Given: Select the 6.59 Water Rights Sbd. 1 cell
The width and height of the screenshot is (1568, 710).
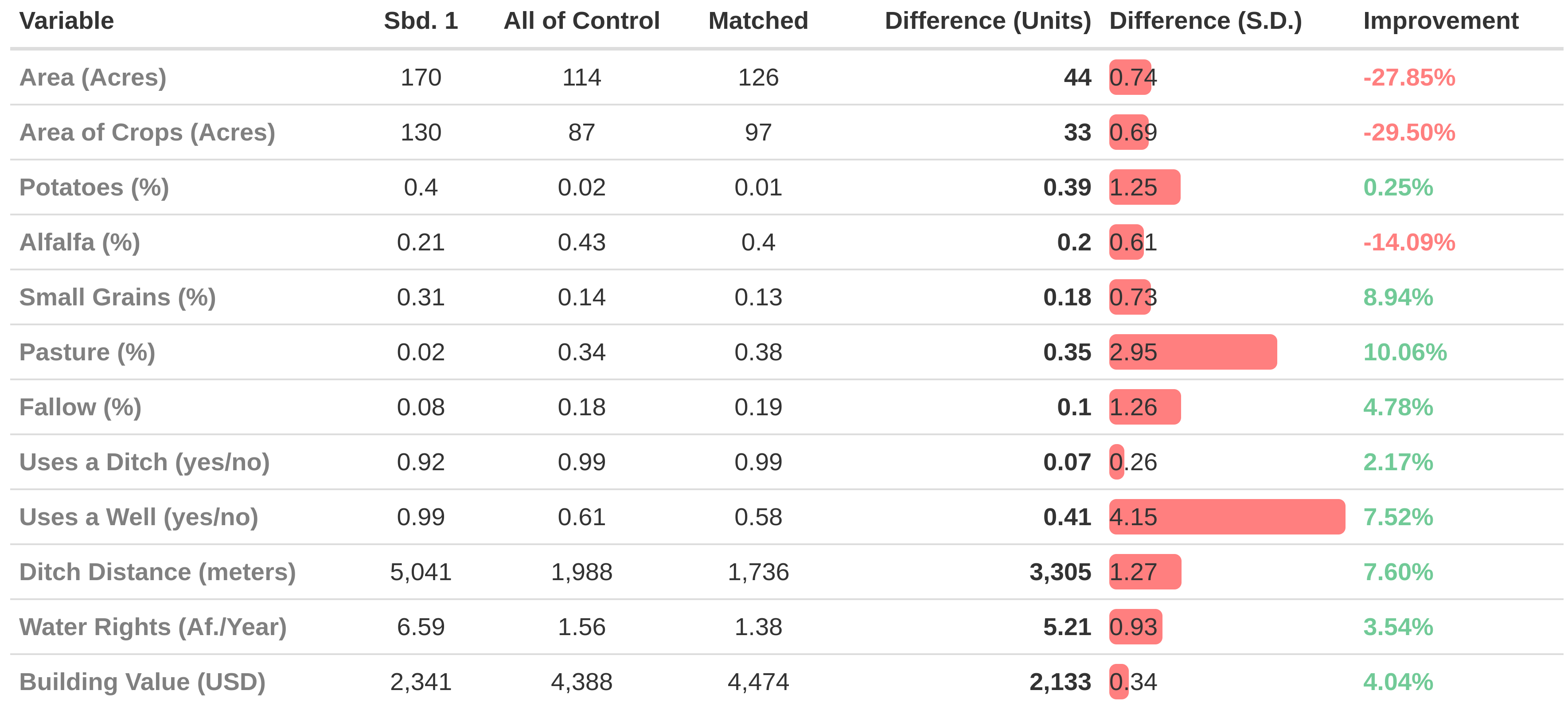Looking at the screenshot, I should tap(421, 627).
